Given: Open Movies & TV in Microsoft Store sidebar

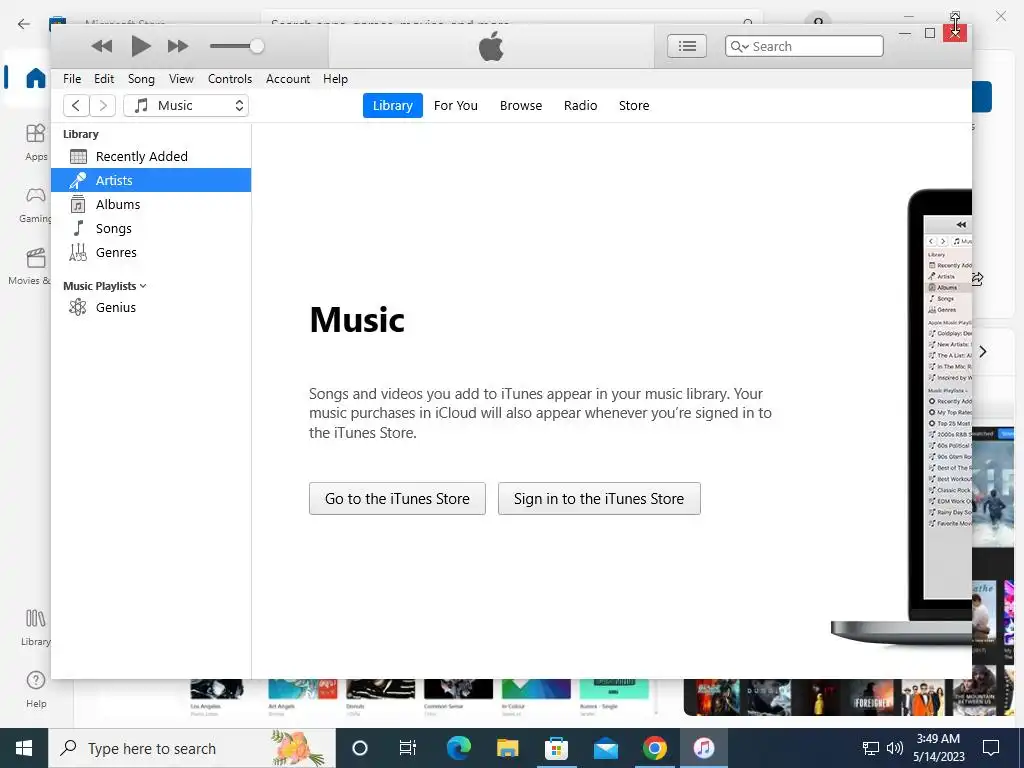Looking at the screenshot, I should [29, 266].
